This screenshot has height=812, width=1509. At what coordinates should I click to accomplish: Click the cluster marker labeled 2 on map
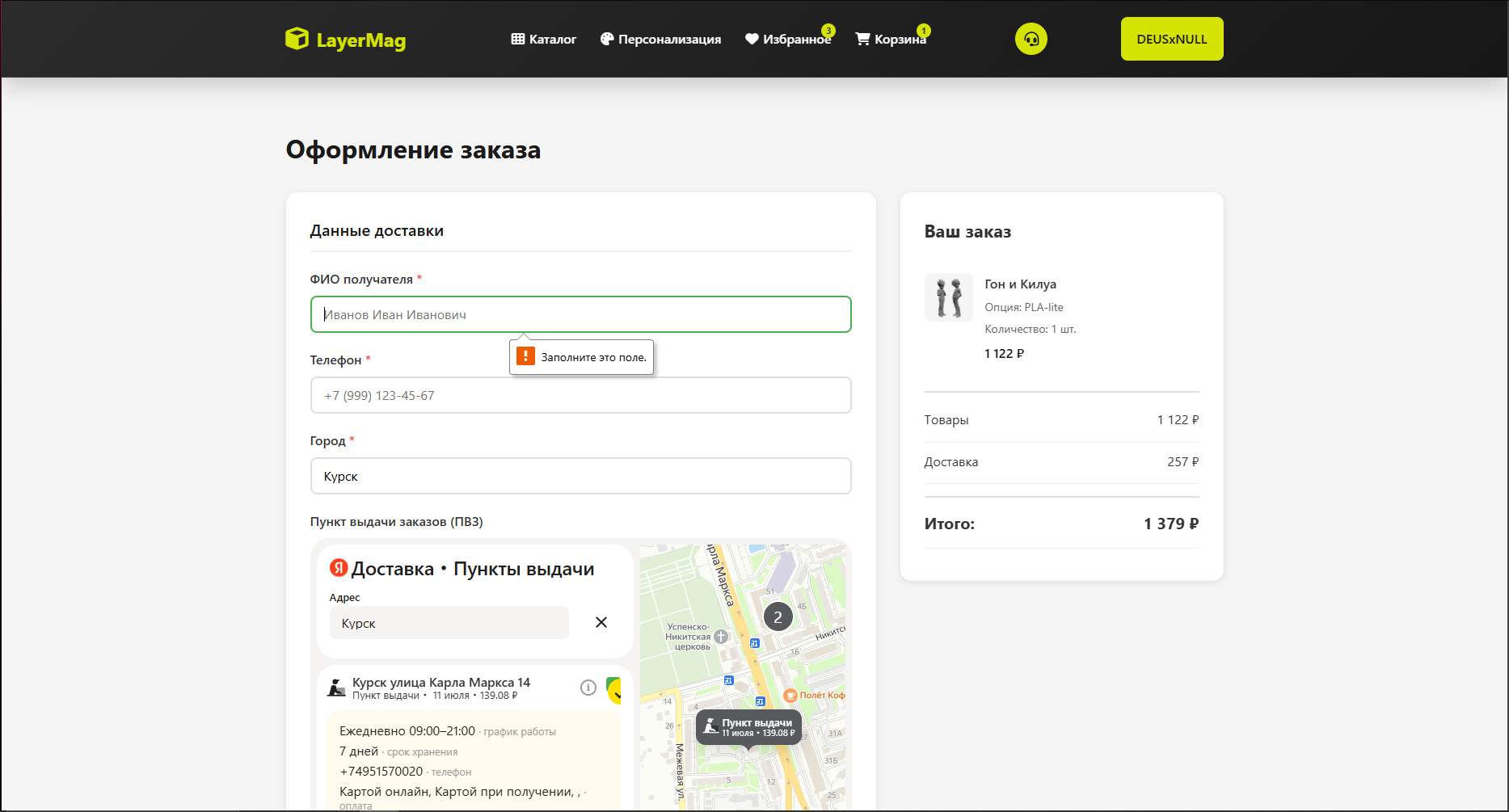[778, 617]
